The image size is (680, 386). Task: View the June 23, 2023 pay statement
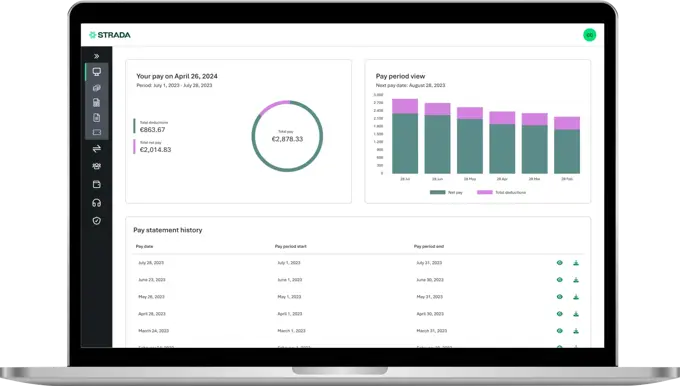[x=559, y=280]
